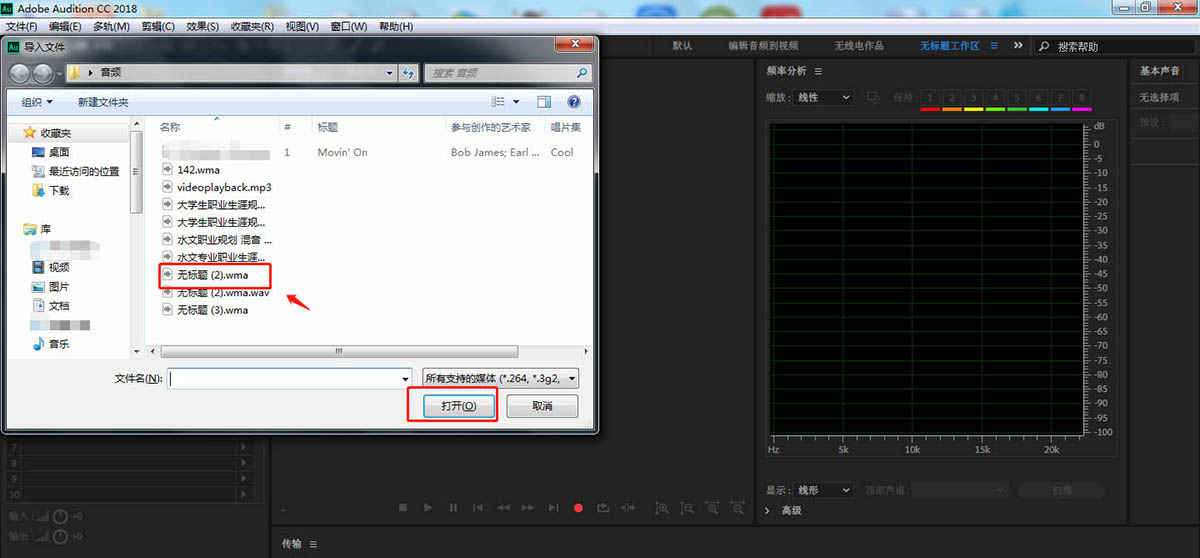Click the Fast Forward transport button

(x=528, y=508)
